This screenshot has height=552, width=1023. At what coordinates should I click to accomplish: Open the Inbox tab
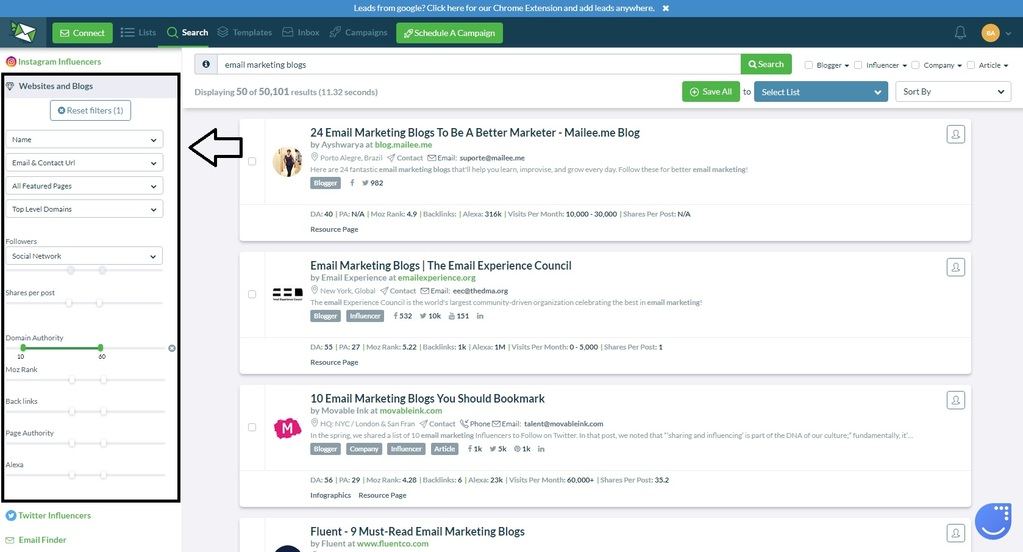pos(301,32)
